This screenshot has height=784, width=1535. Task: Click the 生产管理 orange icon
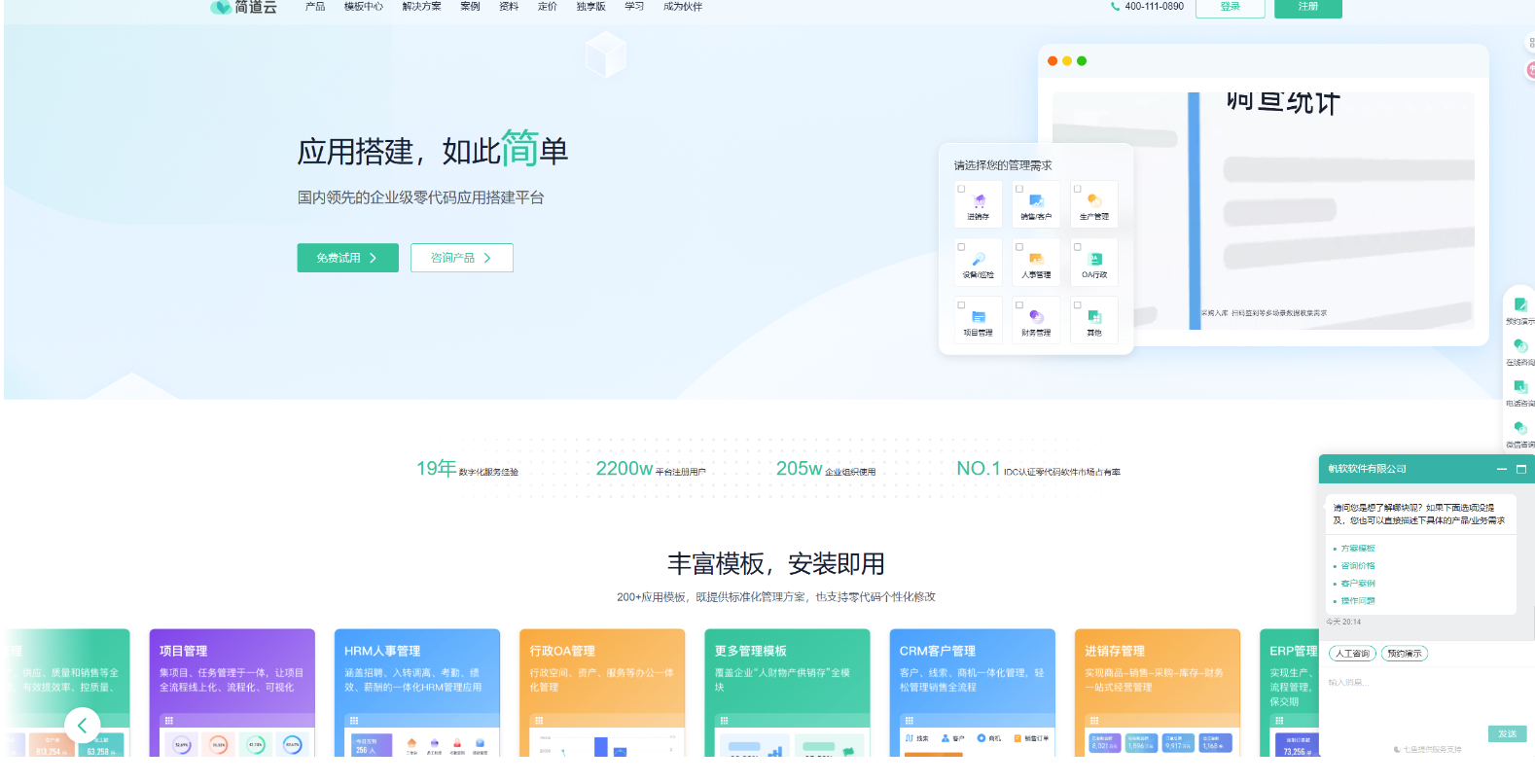point(1094,200)
